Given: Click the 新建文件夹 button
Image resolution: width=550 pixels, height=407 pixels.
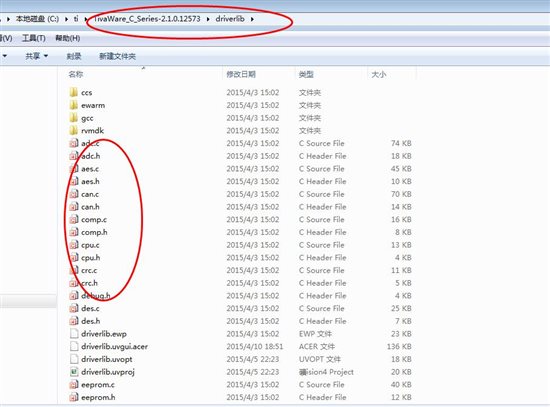Looking at the screenshot, I should coord(117,56).
